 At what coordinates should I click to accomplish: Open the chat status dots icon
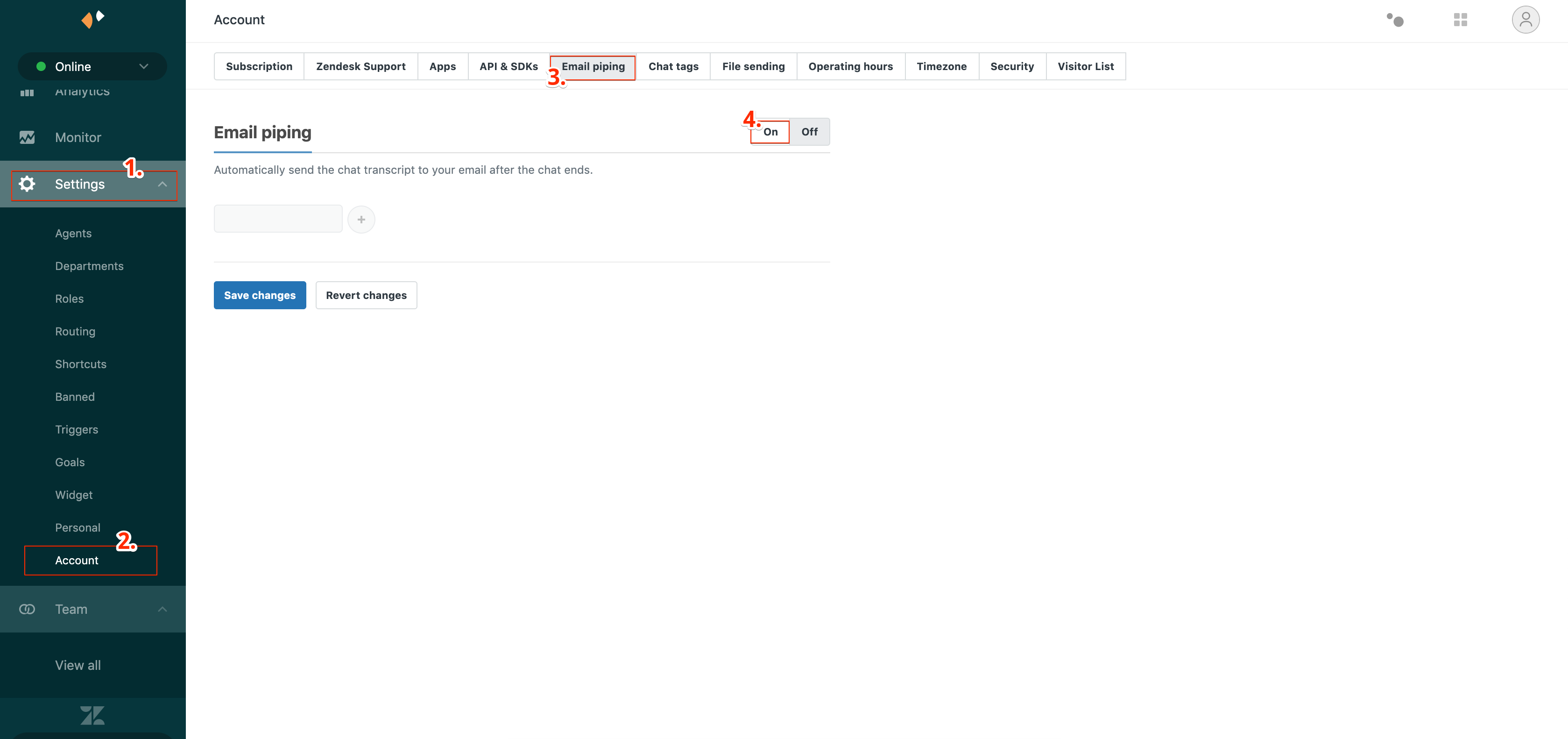point(1395,20)
